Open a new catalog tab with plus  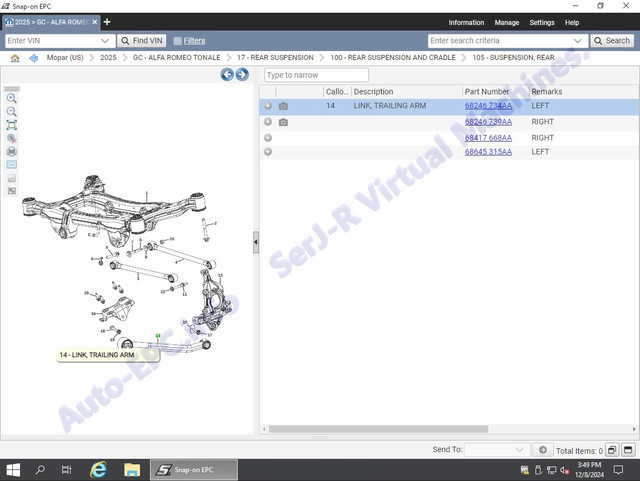pos(107,22)
